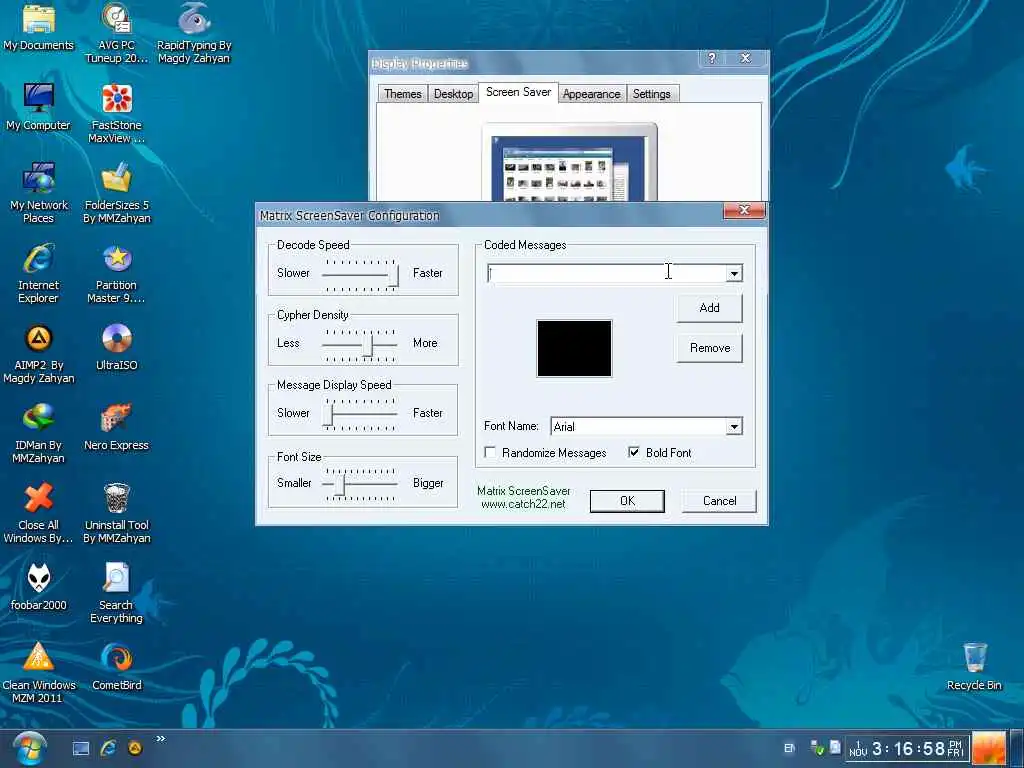Click the Start orb button
This screenshot has height=768, width=1024.
point(29,748)
